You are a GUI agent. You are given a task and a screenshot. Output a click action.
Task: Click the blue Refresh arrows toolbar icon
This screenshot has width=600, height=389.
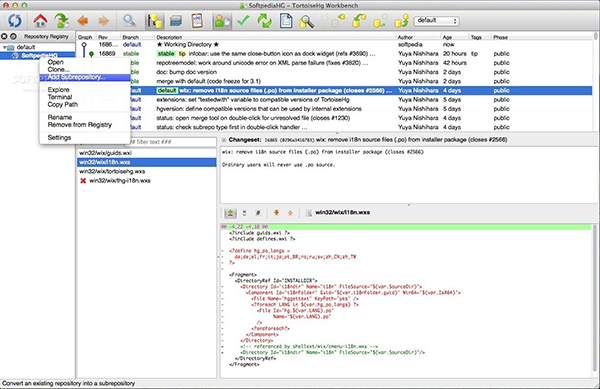15,21
